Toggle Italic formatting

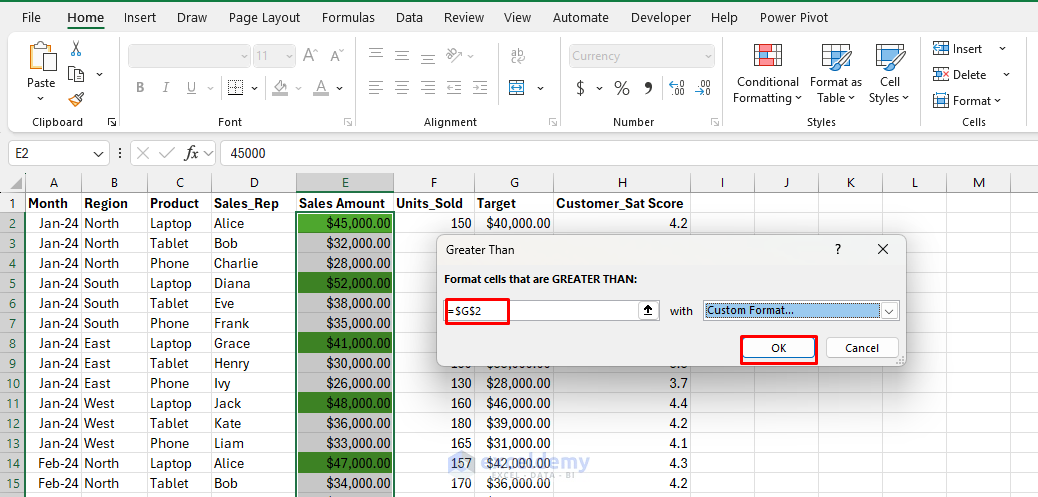click(165, 87)
